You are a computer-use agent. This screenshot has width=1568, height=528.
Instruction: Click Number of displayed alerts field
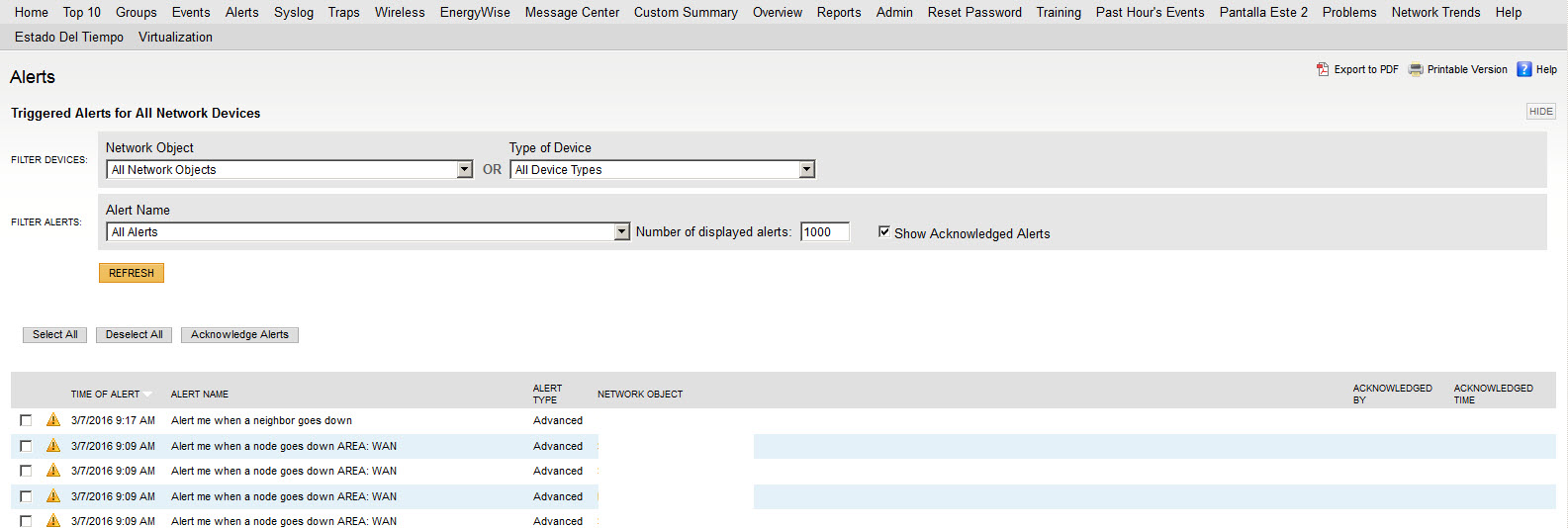825,231
